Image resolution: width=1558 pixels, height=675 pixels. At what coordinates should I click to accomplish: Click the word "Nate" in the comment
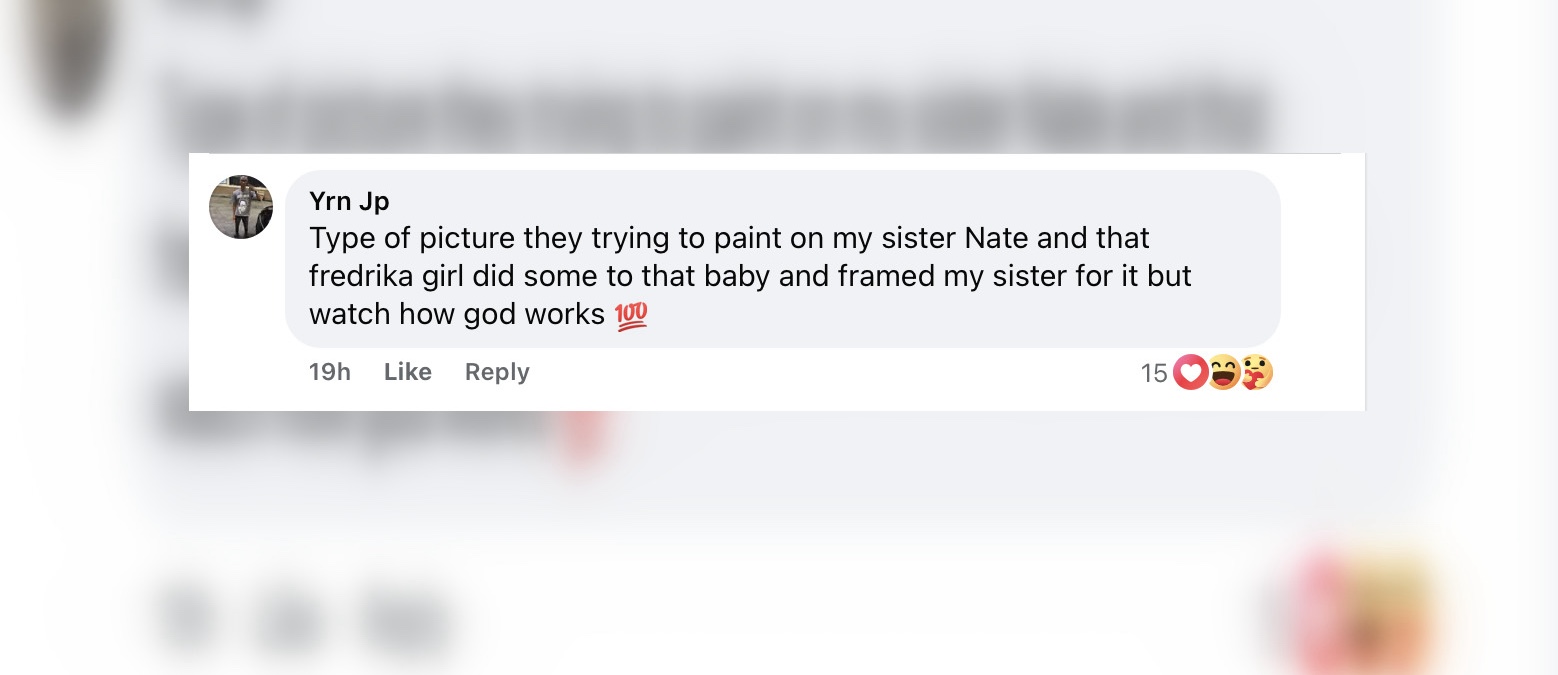[x=999, y=238]
